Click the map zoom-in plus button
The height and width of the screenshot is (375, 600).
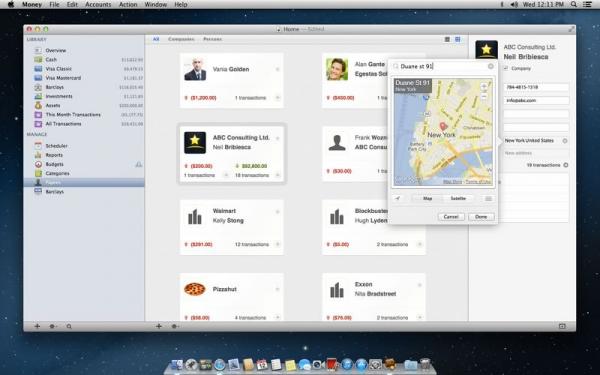pyautogui.click(x=484, y=86)
